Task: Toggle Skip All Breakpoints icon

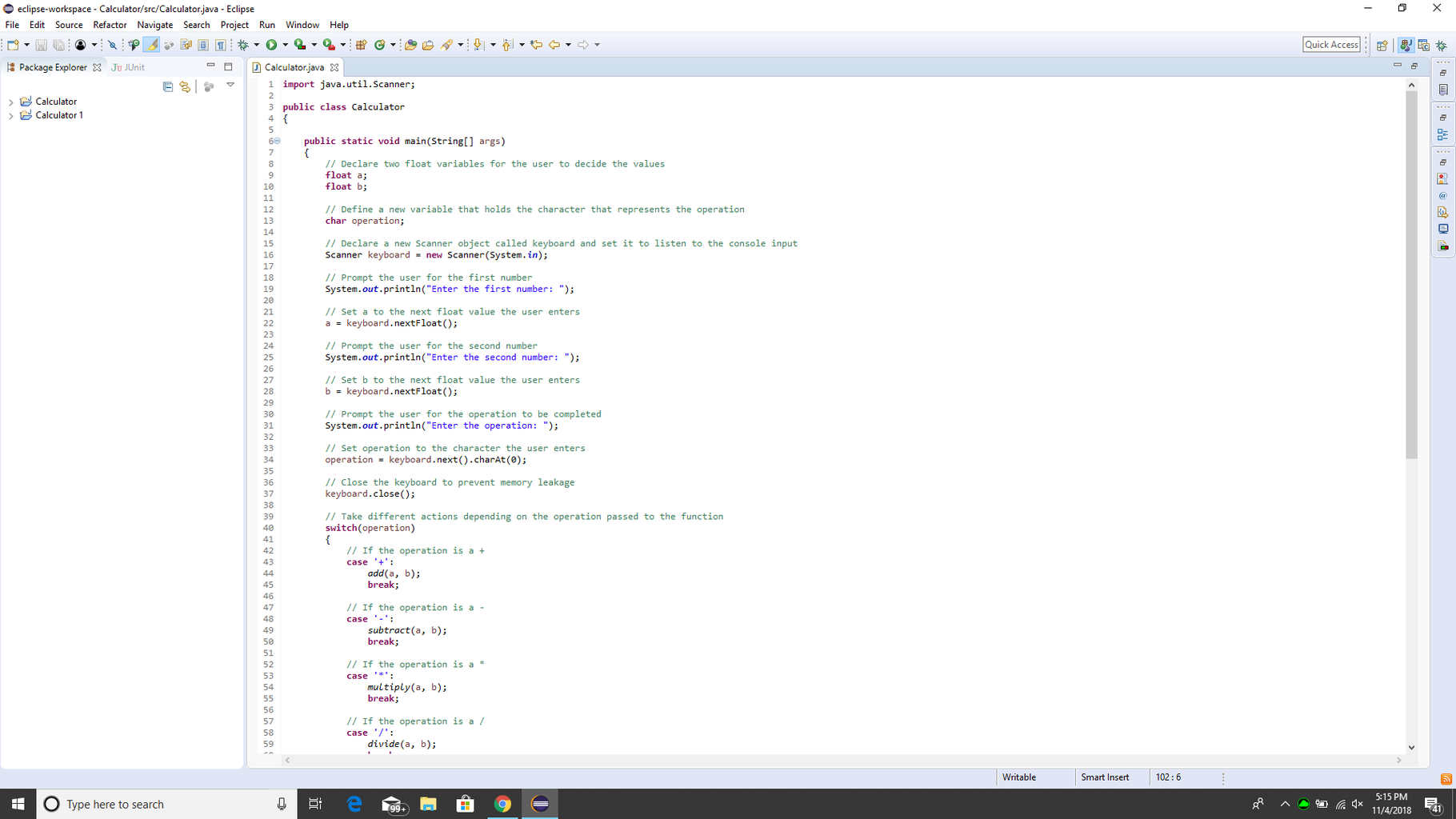Action: pyautogui.click(x=112, y=45)
